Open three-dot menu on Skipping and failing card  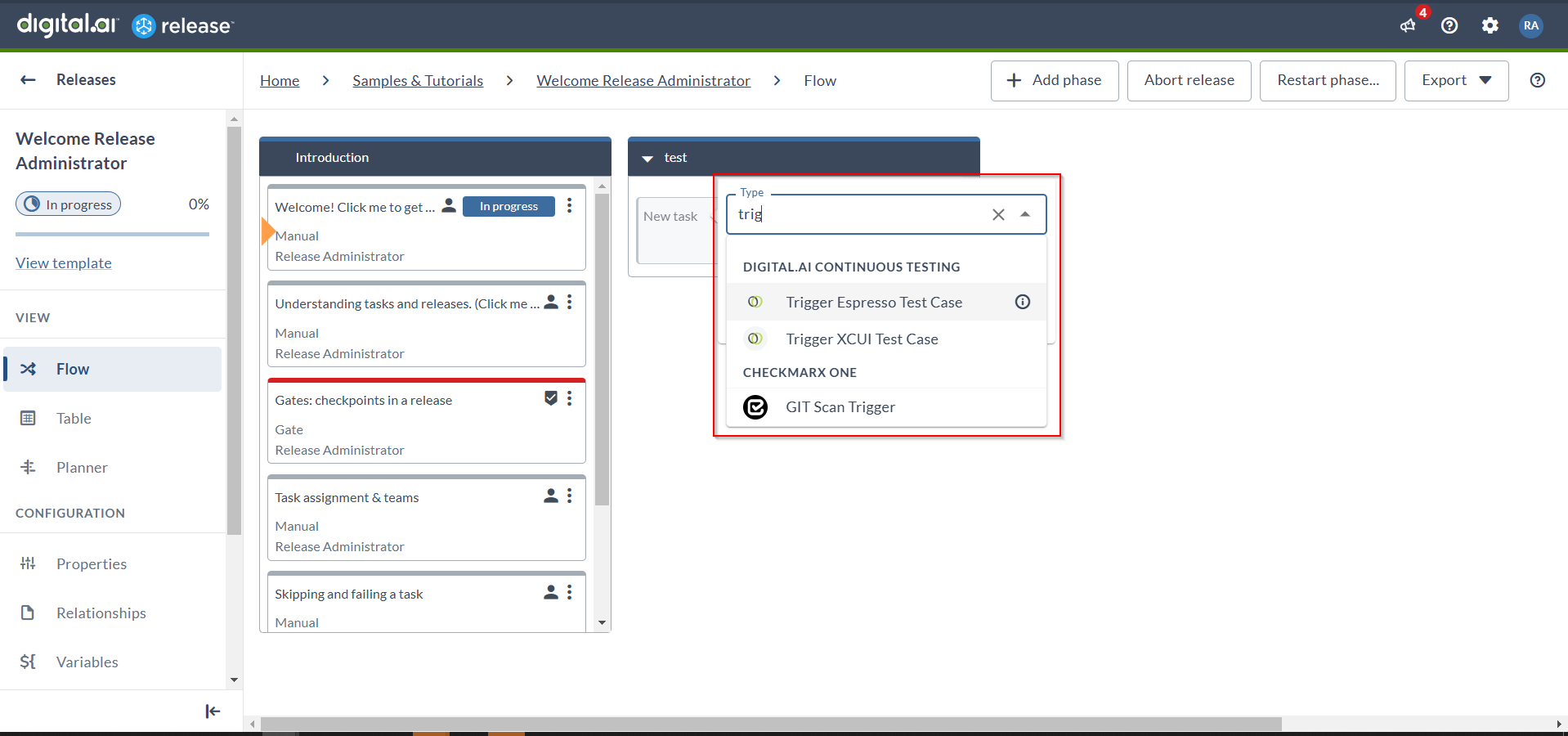coord(570,592)
